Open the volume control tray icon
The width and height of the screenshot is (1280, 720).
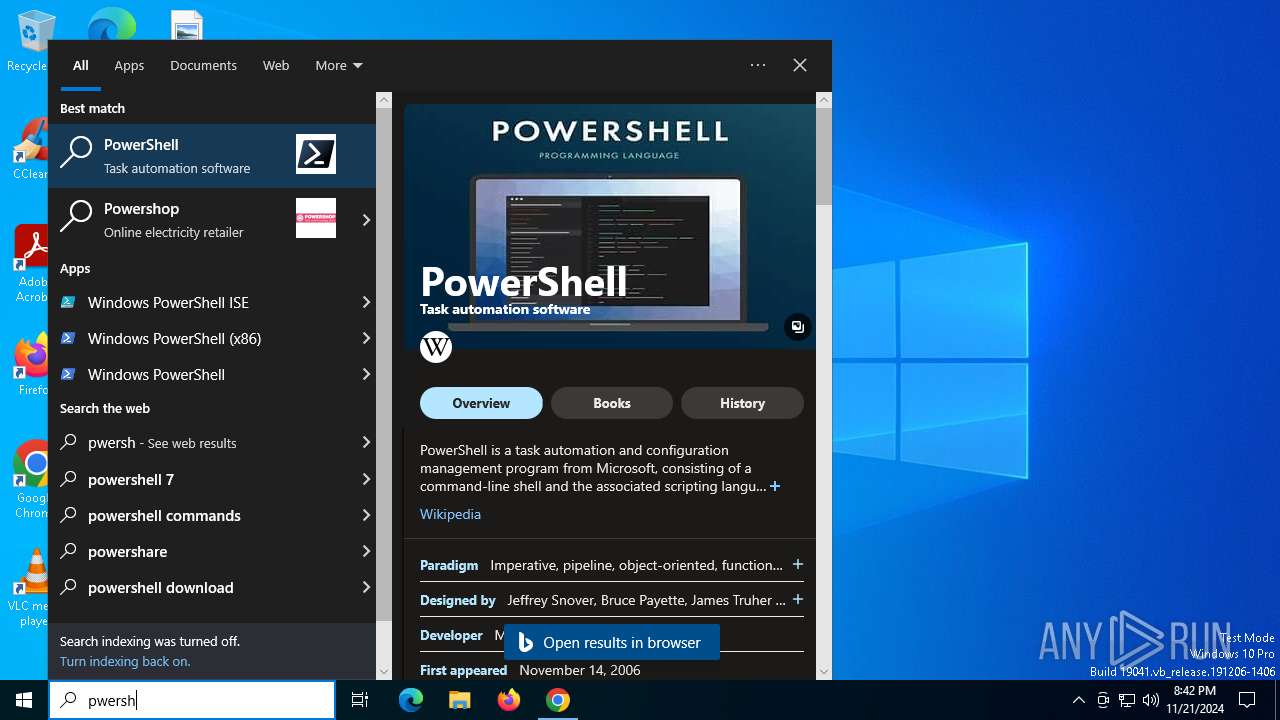pos(1151,700)
